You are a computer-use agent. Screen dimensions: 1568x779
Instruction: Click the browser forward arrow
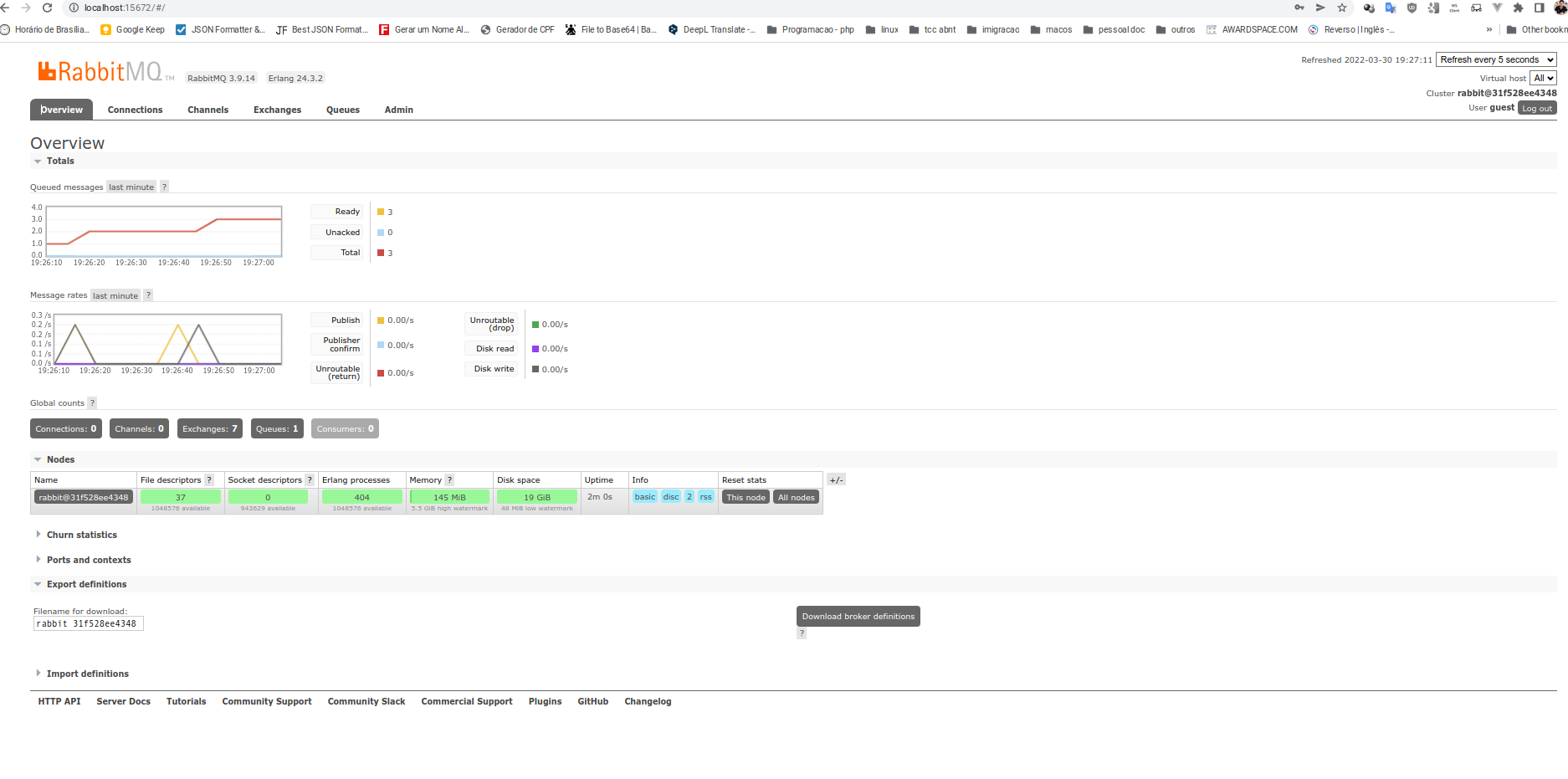point(26,8)
